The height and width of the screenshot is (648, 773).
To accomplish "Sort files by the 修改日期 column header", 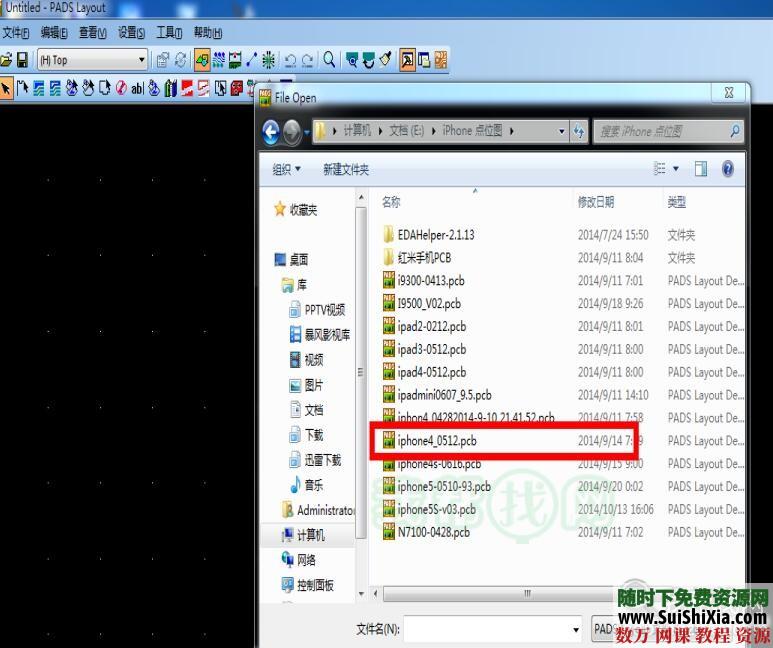I will [596, 202].
